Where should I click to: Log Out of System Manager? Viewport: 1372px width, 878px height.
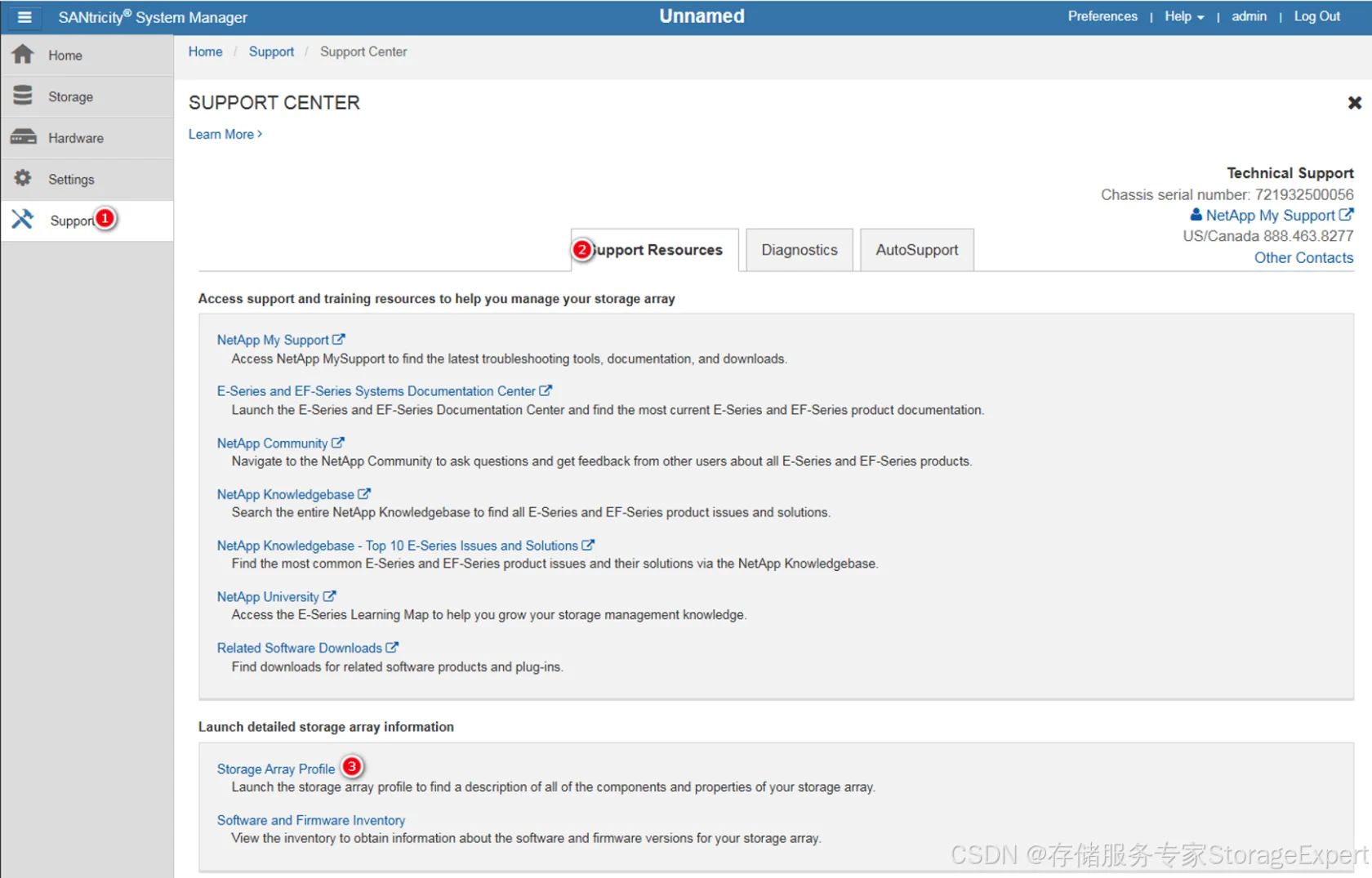pyautogui.click(x=1316, y=16)
